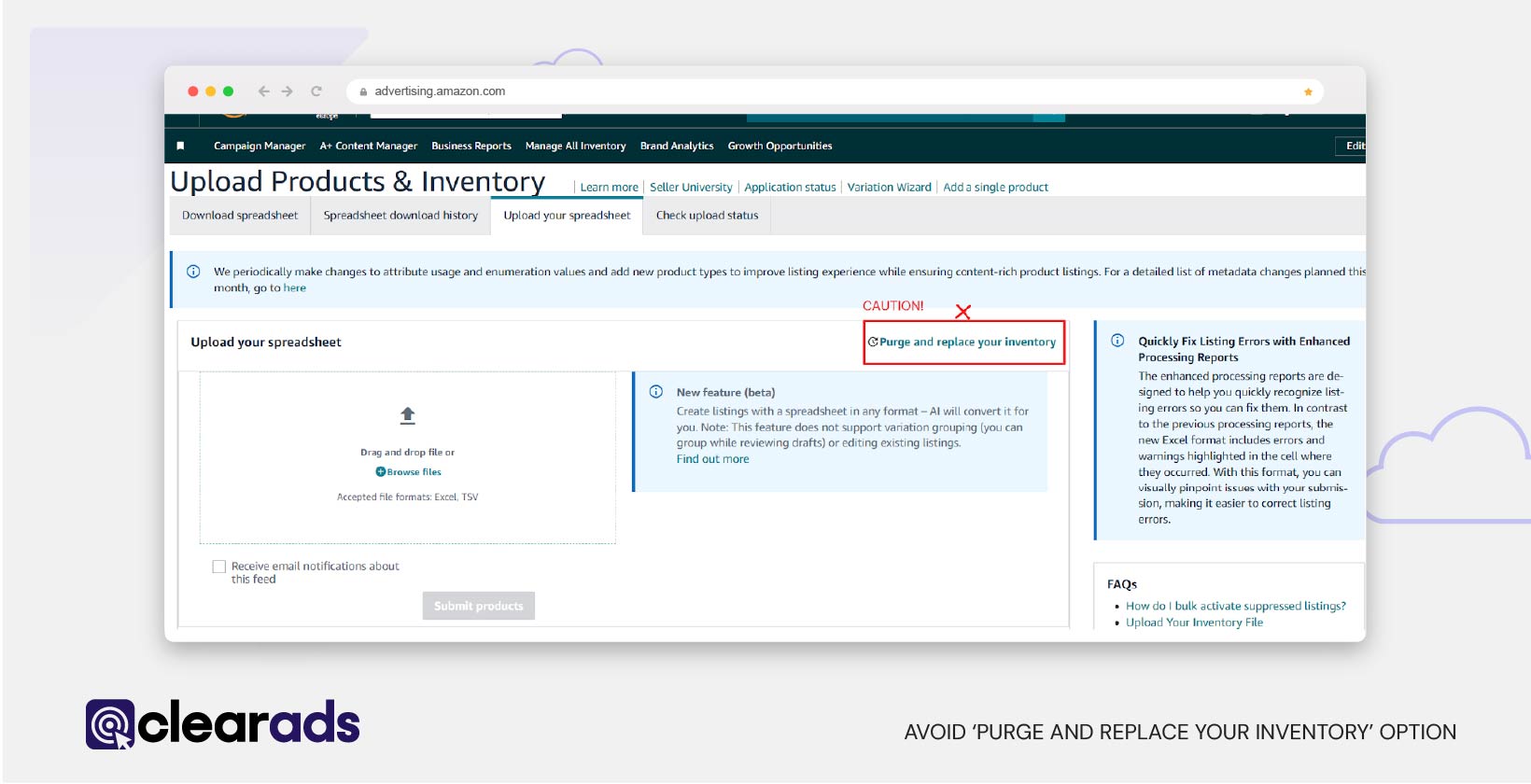Click the Browse files link
The width and height of the screenshot is (1531, 784).
[x=414, y=472]
